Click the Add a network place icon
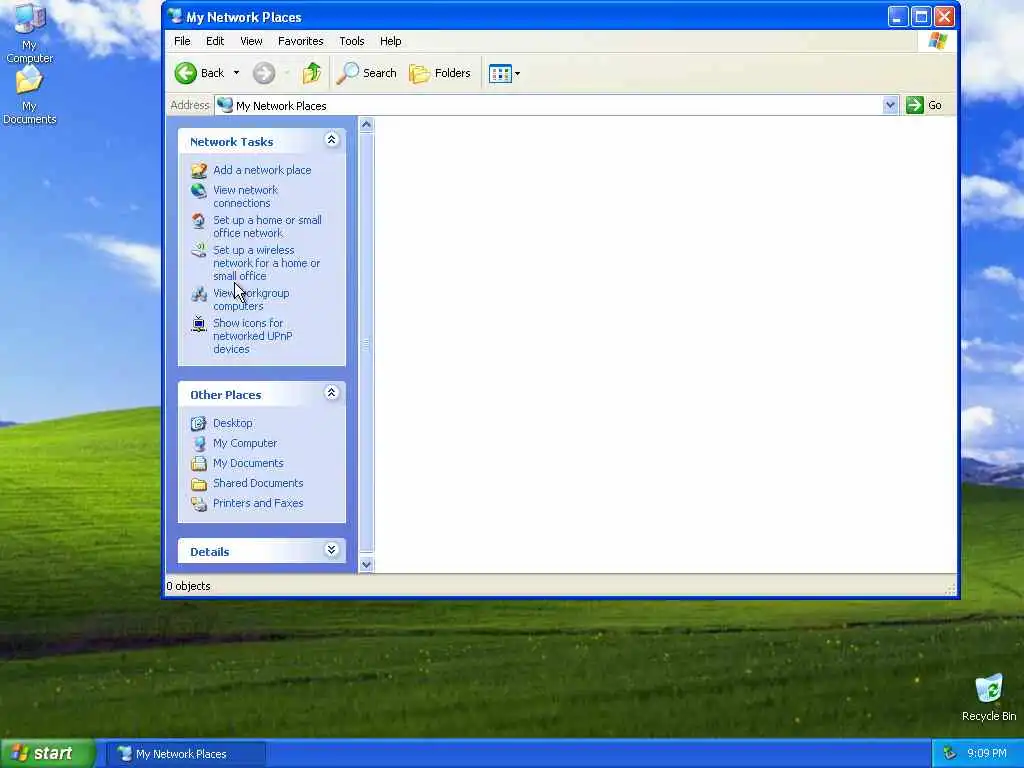Screen dimensions: 1024x768 (199, 170)
